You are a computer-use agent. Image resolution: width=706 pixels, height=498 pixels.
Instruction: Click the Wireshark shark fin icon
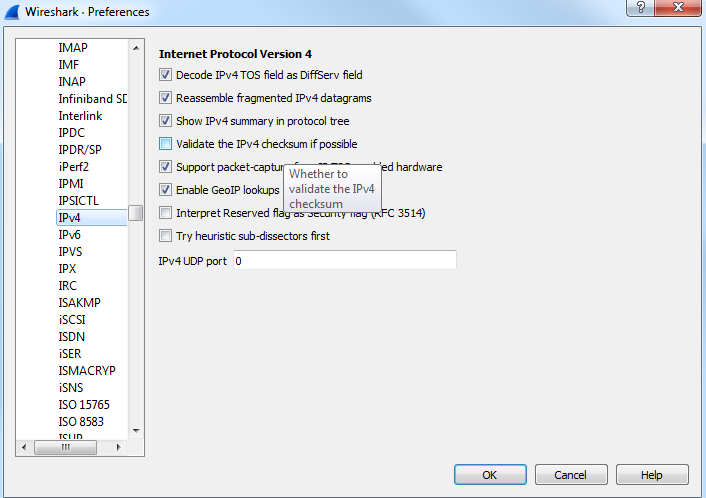point(13,12)
